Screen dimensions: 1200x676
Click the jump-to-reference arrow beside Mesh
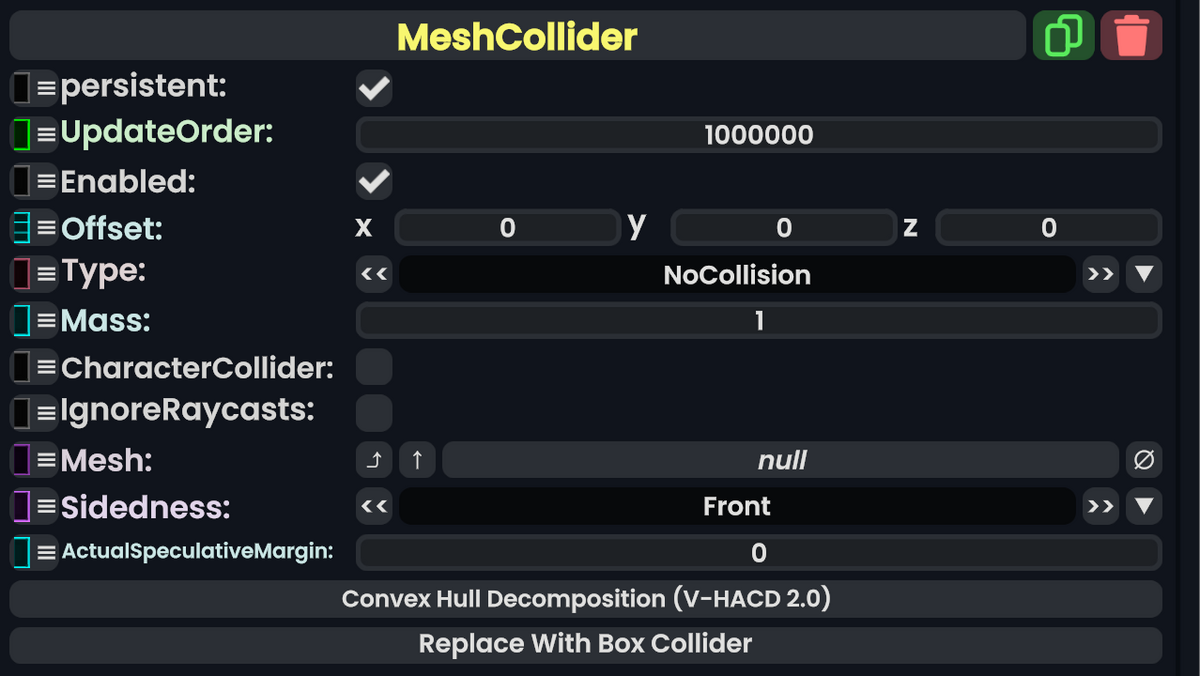point(374,459)
